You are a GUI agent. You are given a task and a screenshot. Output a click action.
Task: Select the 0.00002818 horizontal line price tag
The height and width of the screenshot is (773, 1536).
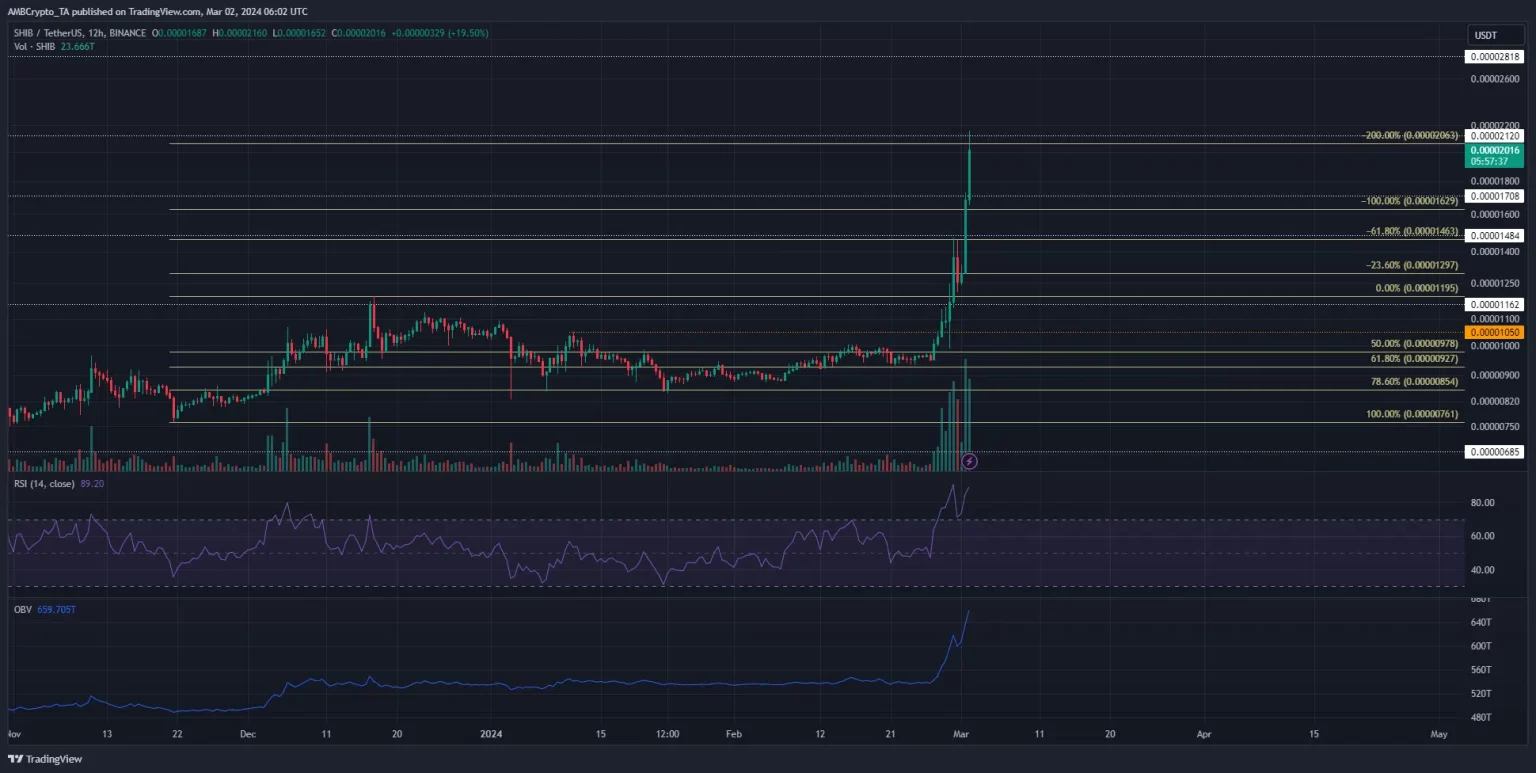[1493, 58]
